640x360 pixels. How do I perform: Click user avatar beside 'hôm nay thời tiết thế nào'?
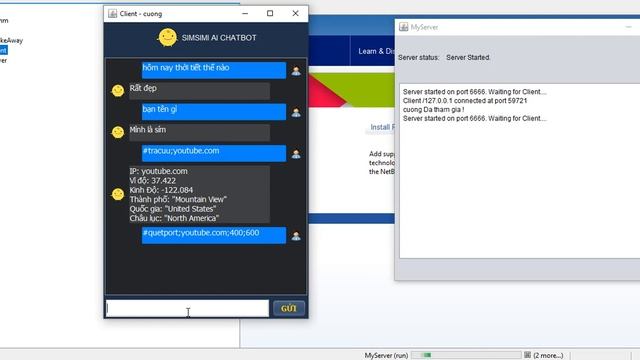(296, 71)
